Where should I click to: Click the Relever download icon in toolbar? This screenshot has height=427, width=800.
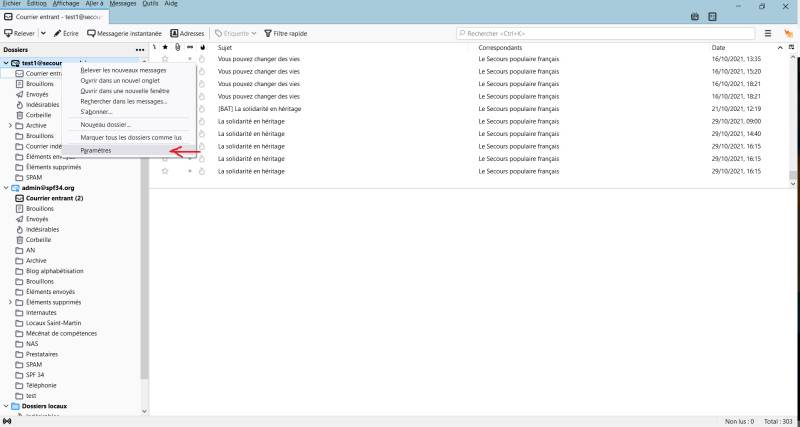point(8,33)
